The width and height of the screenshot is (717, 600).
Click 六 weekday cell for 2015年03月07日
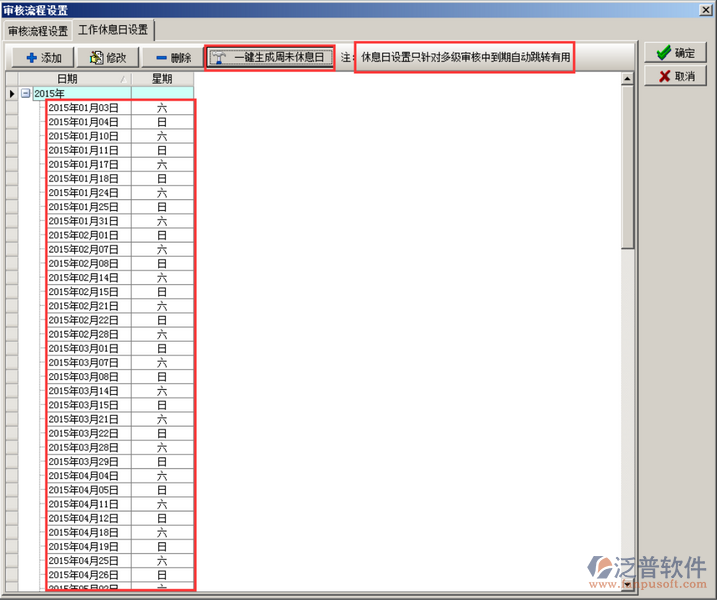(162, 363)
